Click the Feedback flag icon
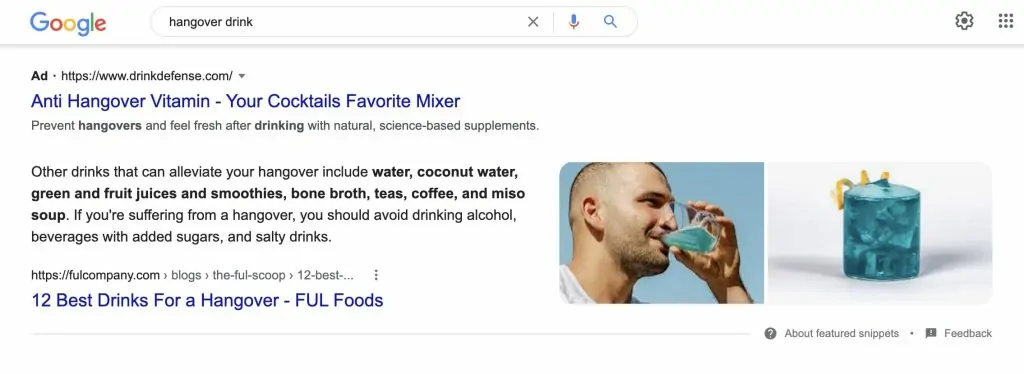 pos(931,333)
